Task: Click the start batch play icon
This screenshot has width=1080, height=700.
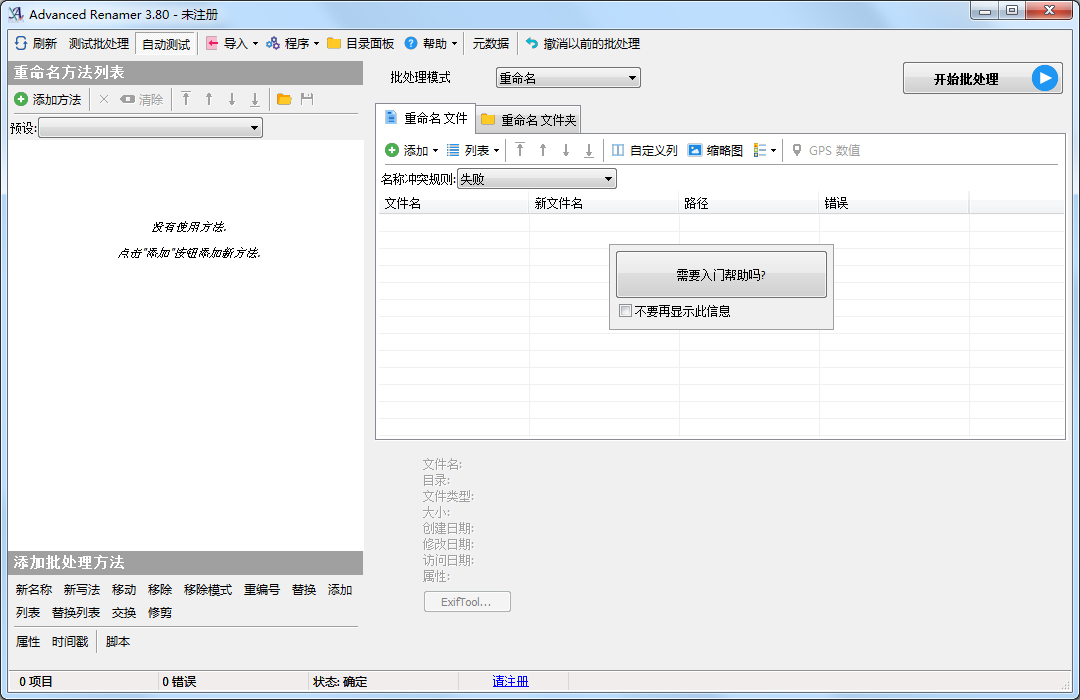Action: [1045, 79]
